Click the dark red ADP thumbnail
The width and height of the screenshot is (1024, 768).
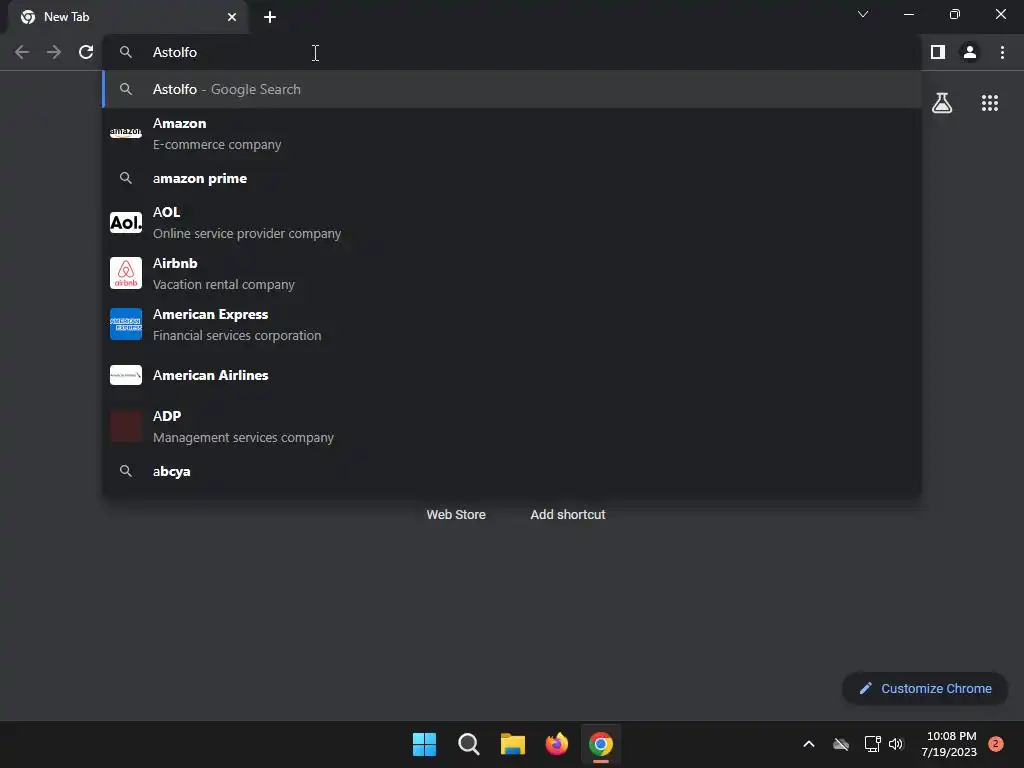click(125, 426)
